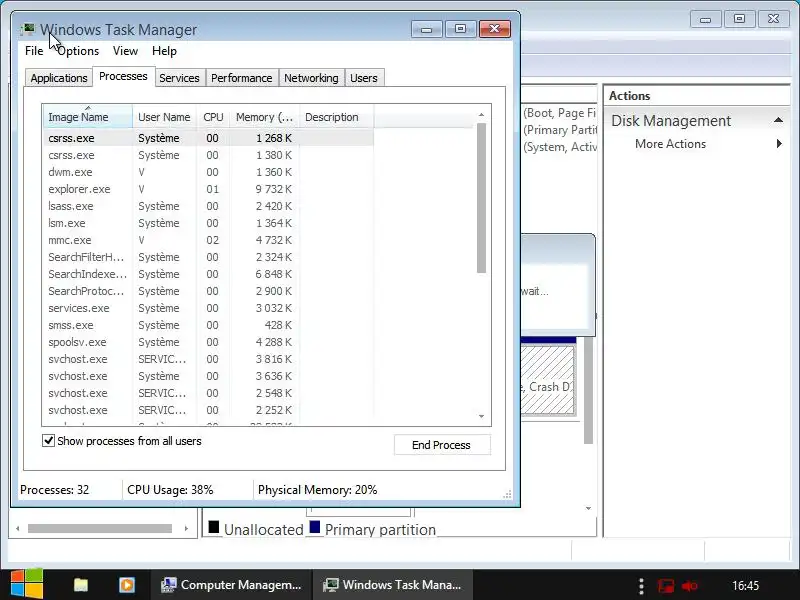The image size is (800, 600).
Task: Select the spoolsv.exe process
Action: pos(208,342)
